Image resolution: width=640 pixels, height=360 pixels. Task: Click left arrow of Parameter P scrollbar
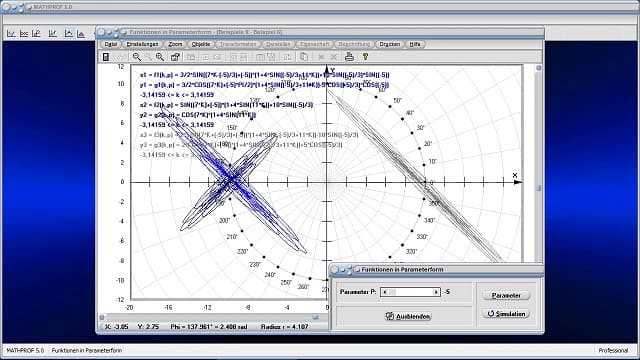(x=384, y=292)
